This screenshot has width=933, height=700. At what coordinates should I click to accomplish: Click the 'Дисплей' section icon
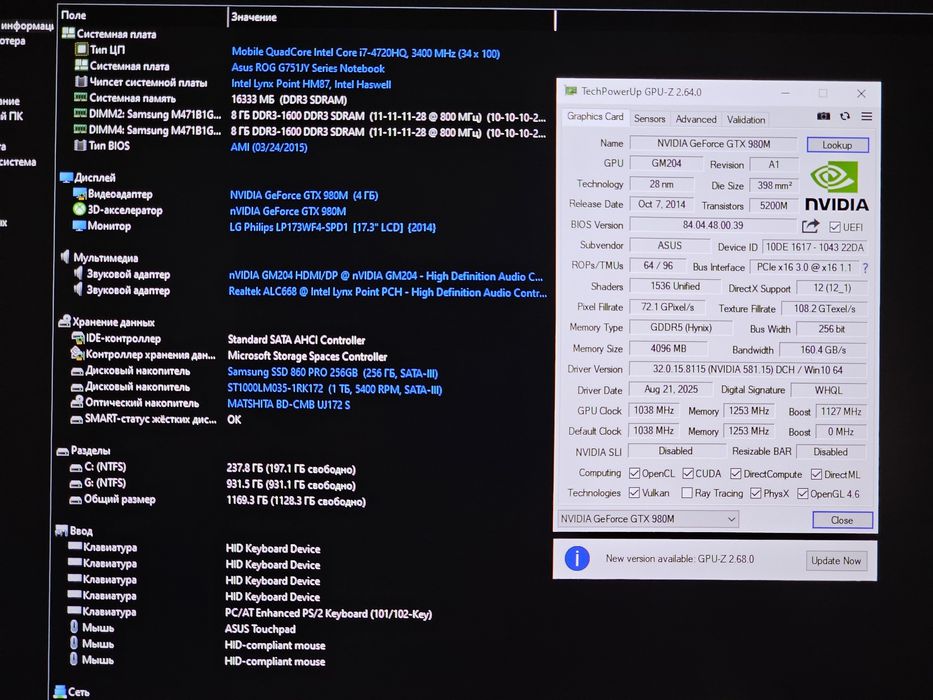66,177
